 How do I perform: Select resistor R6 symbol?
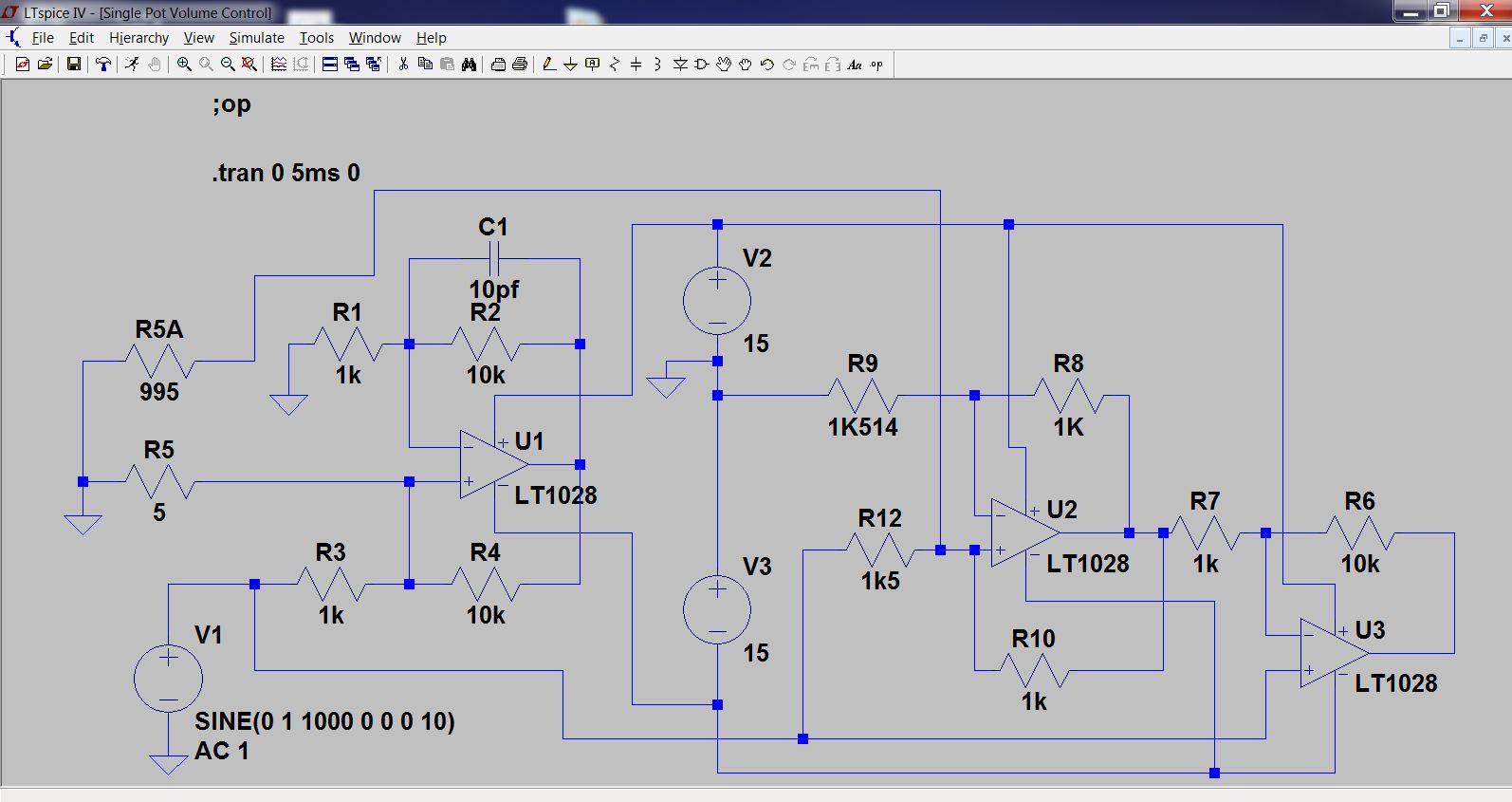(x=1360, y=533)
